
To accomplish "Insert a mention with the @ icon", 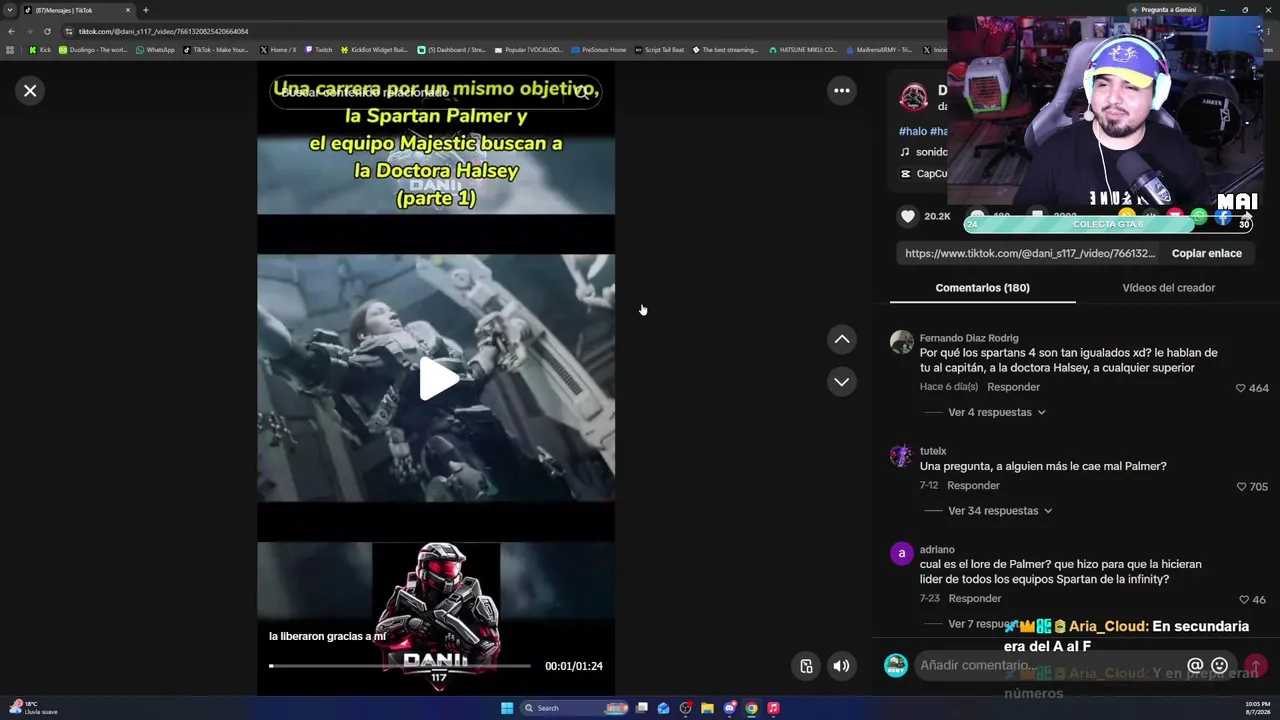I will (x=1195, y=666).
